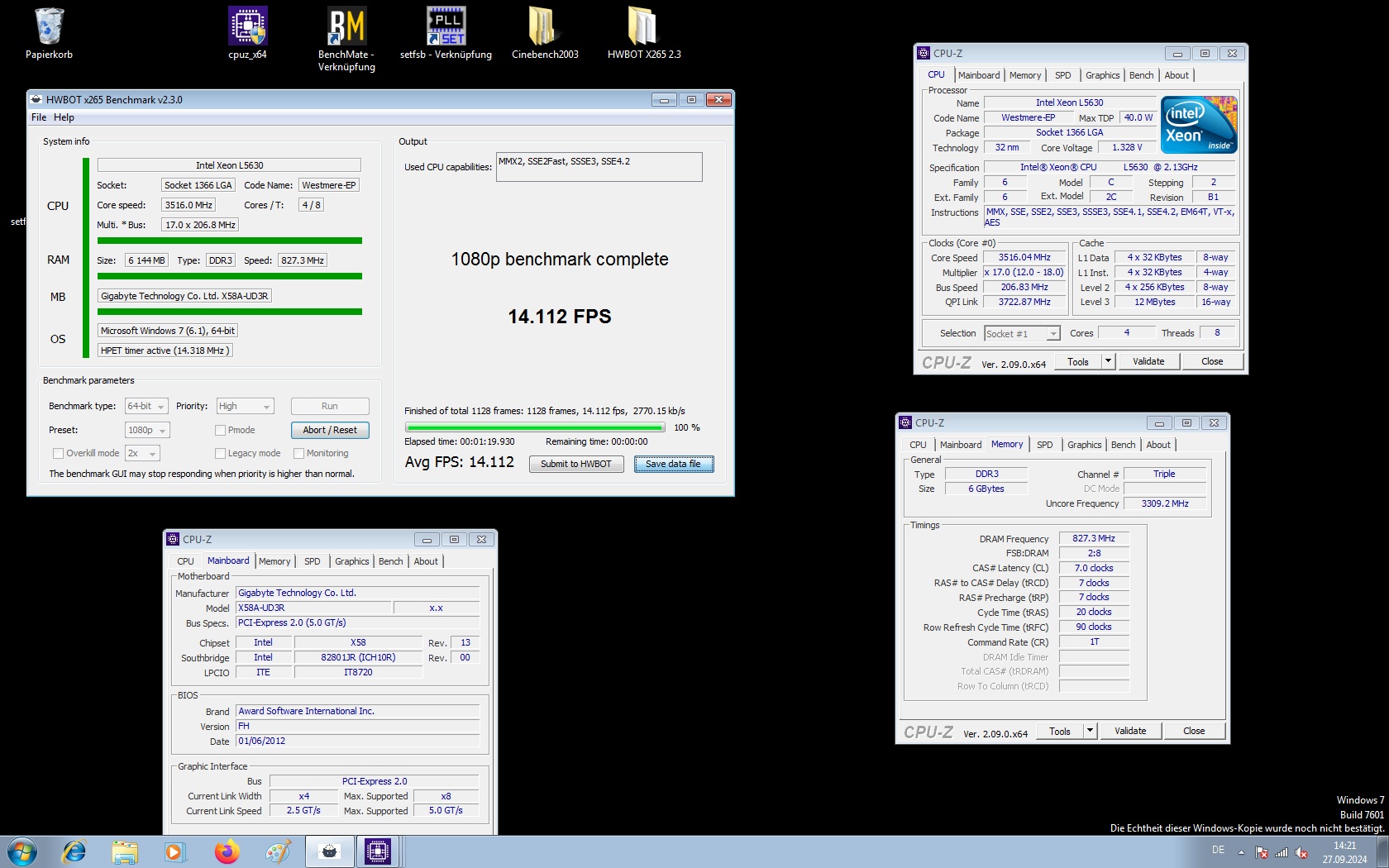Click the 14.112 FPS result text
1389x868 pixels.
tap(559, 317)
